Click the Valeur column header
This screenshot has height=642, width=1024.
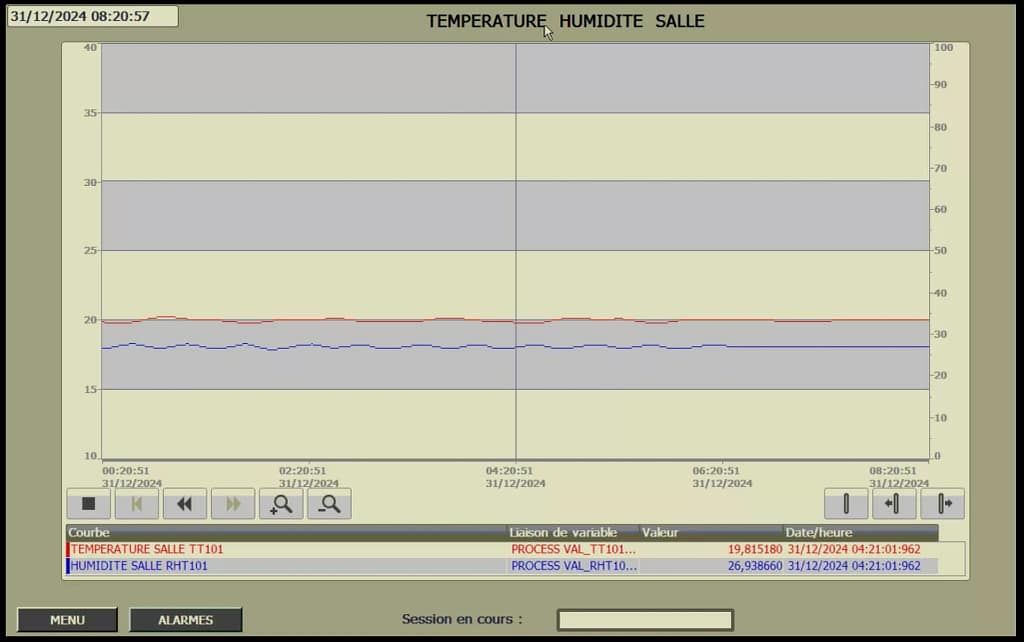tap(710, 533)
